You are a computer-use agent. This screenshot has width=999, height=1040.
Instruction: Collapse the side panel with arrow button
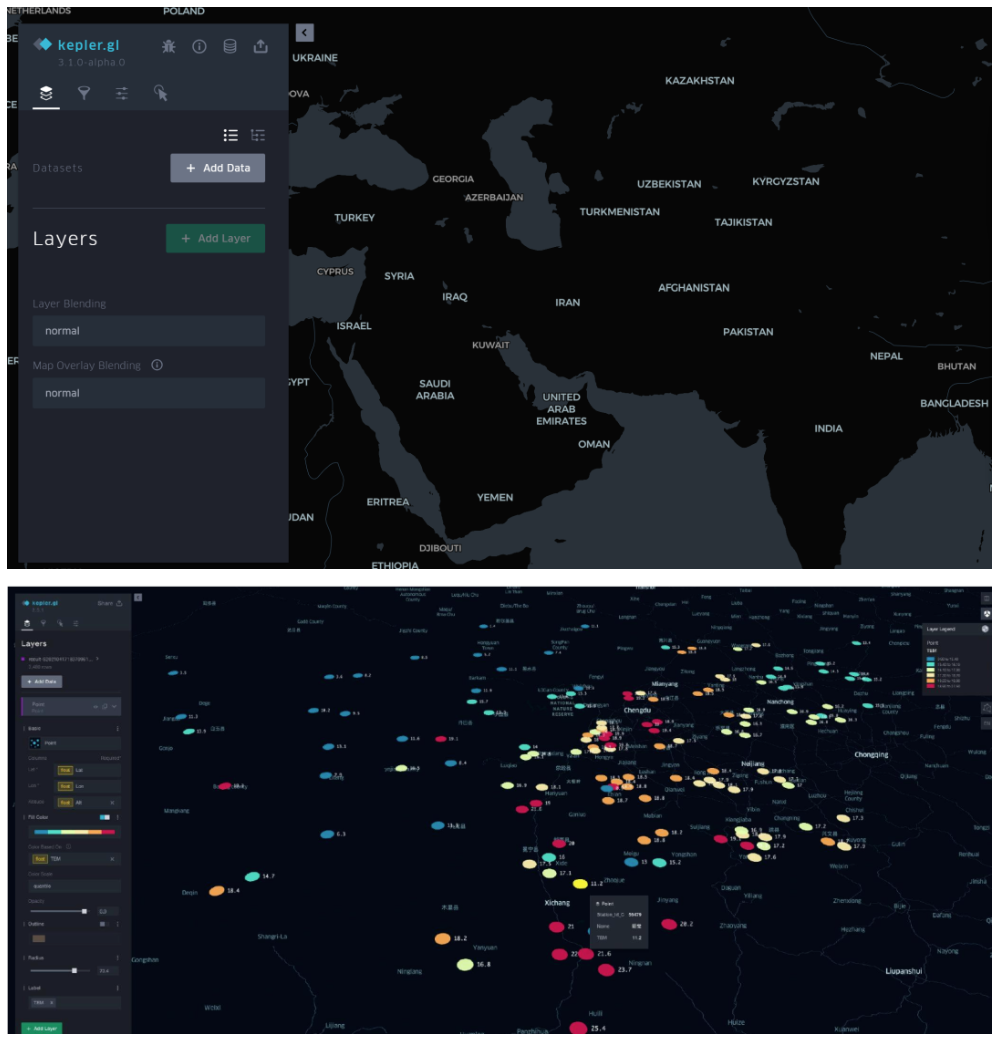click(x=305, y=33)
